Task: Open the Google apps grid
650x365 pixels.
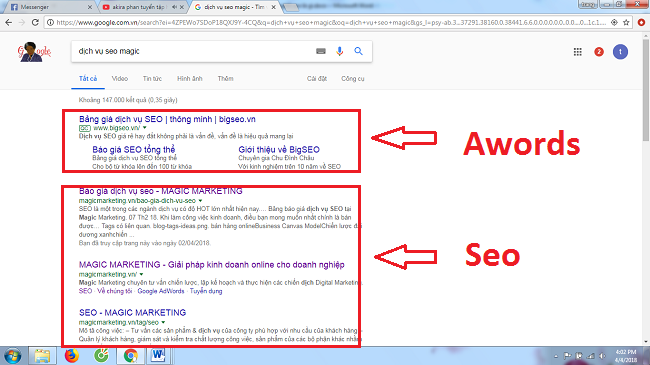Action: coord(577,52)
